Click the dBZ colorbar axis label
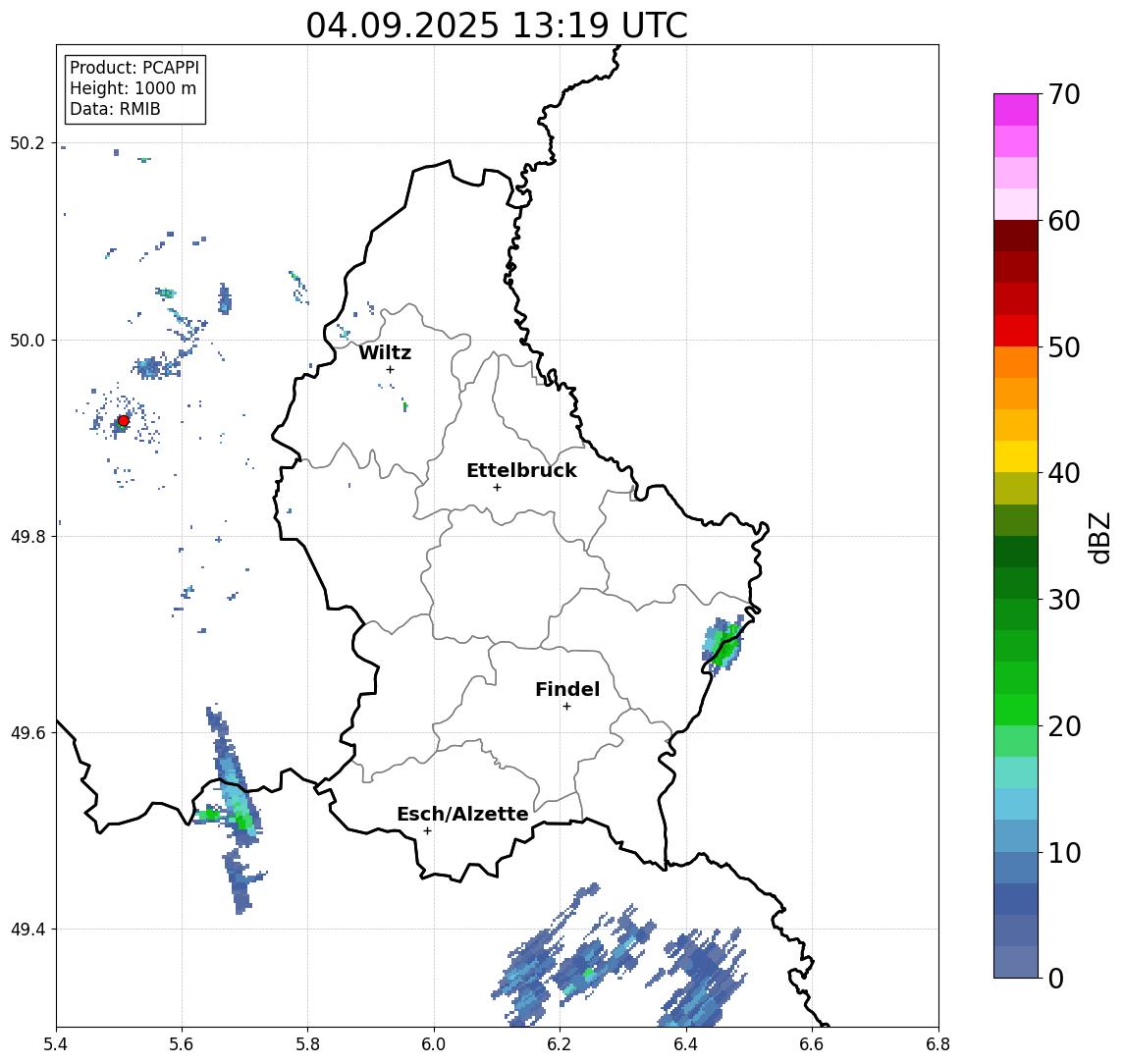The height and width of the screenshot is (1064, 1124). (1099, 538)
